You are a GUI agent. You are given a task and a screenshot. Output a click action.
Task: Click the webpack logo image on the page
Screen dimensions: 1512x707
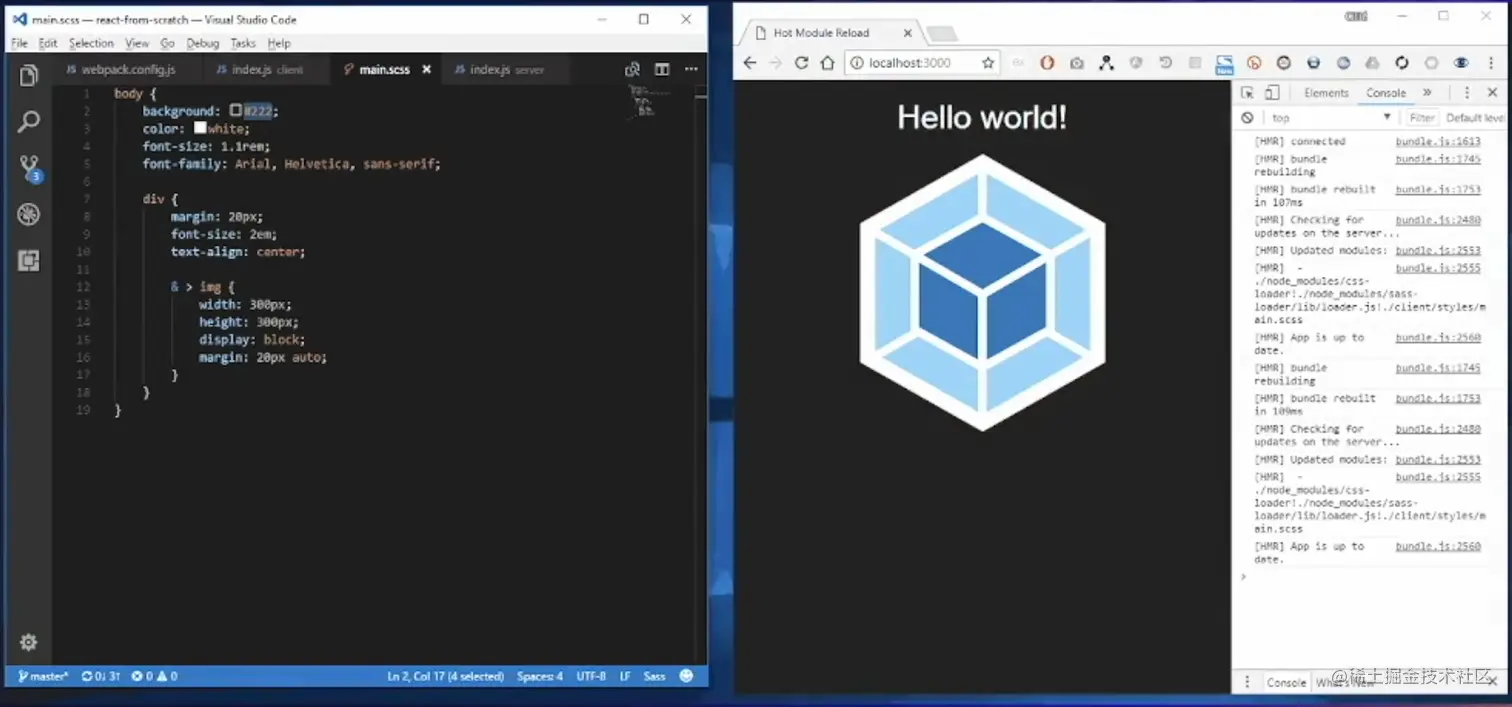click(982, 292)
